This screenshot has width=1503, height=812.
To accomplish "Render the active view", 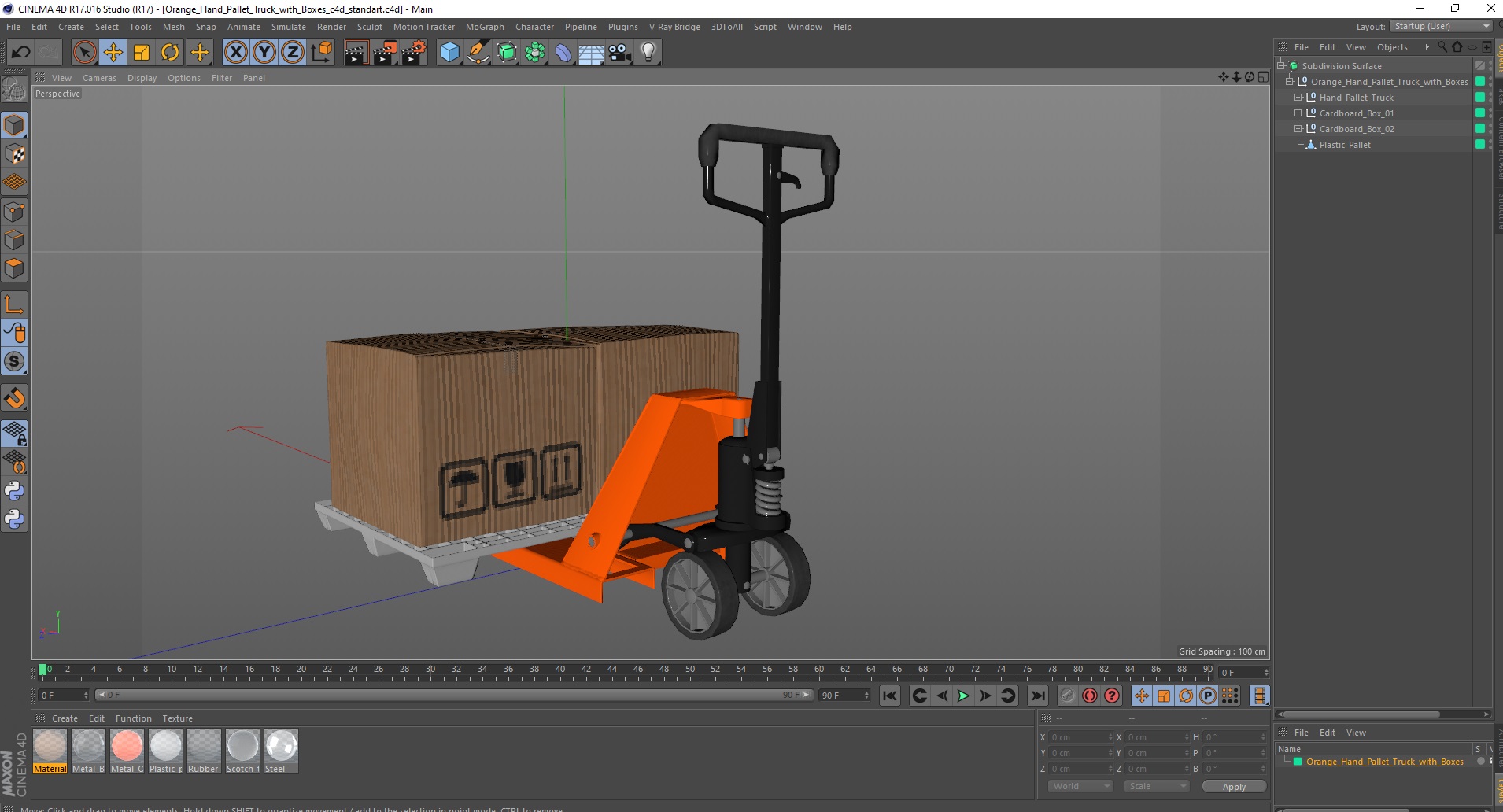I will point(356,53).
